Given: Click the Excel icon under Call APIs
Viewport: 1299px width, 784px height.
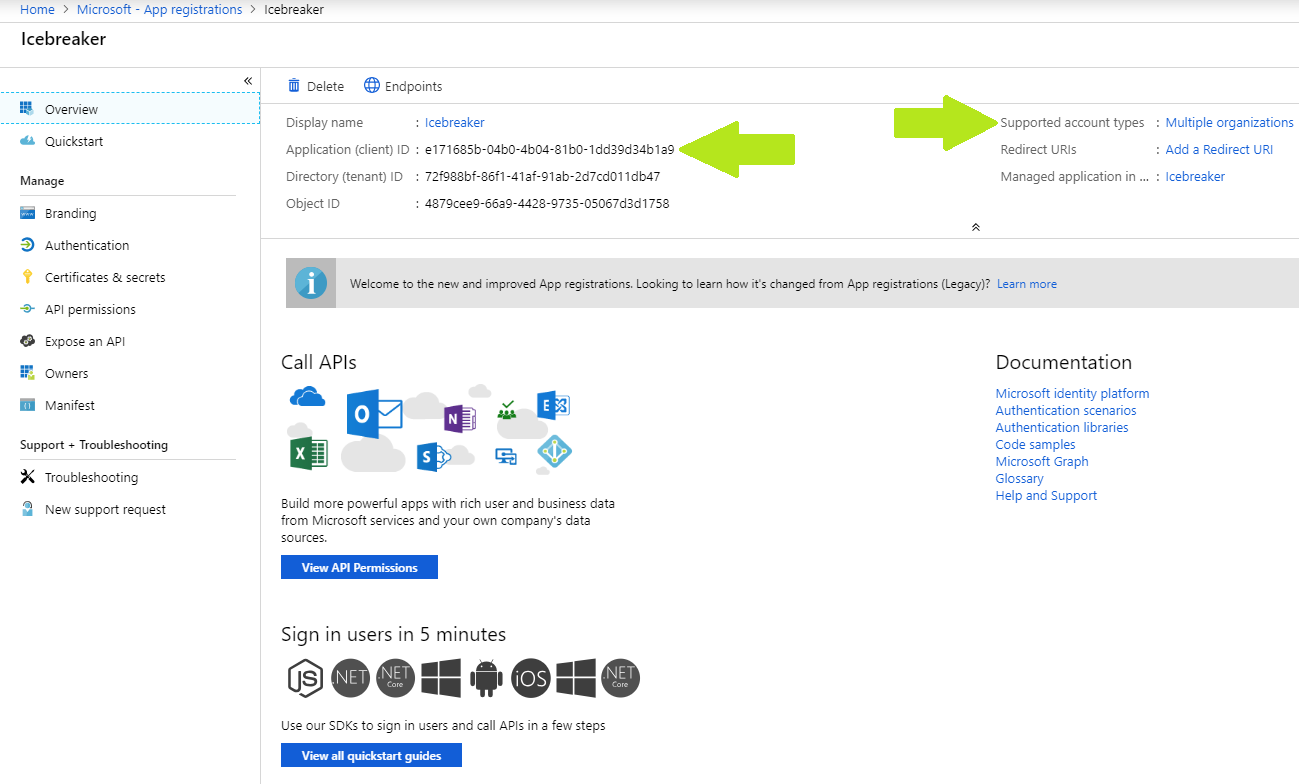Looking at the screenshot, I should click(x=308, y=454).
